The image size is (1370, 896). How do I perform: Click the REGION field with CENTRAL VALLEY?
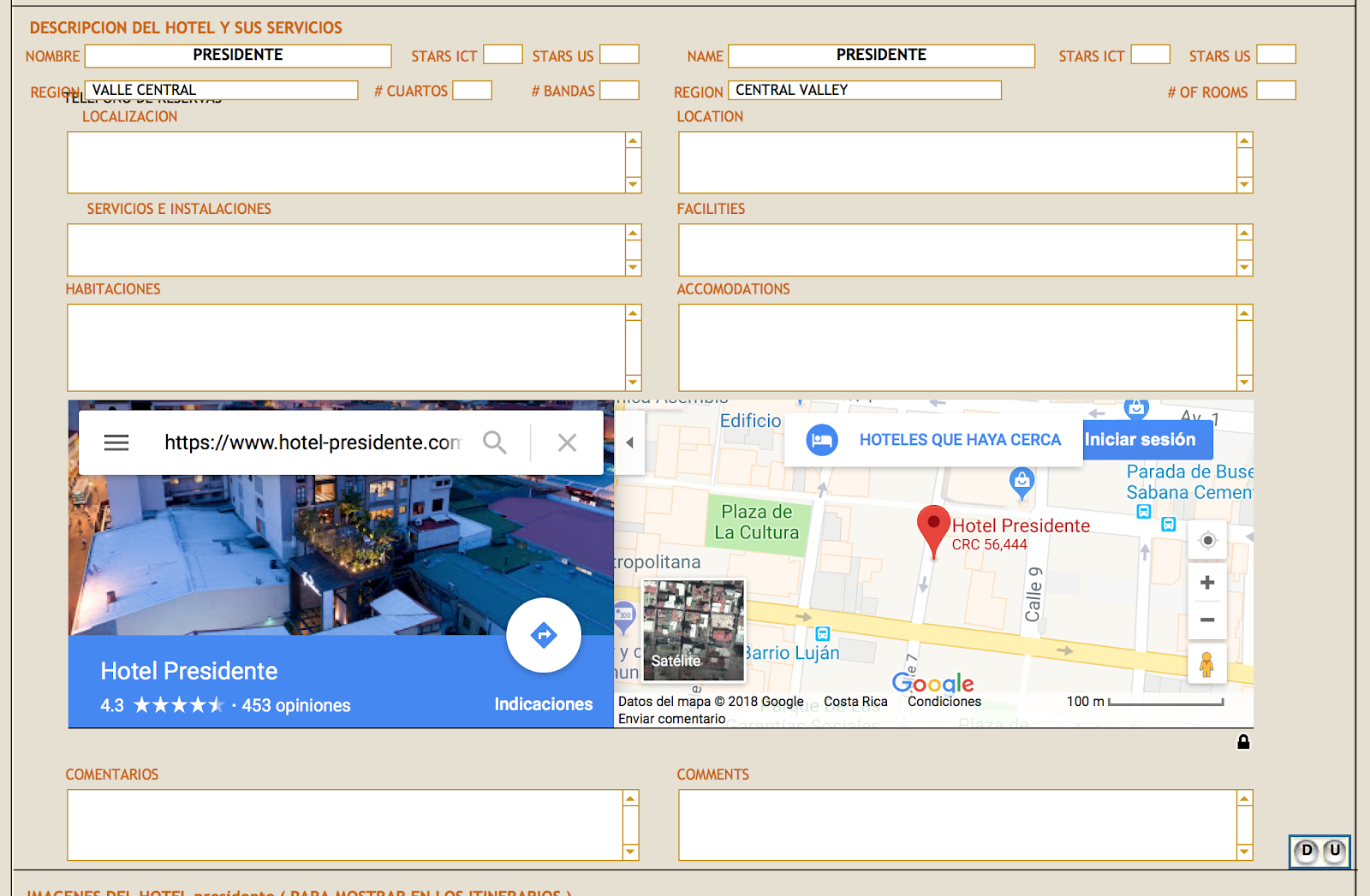click(865, 90)
